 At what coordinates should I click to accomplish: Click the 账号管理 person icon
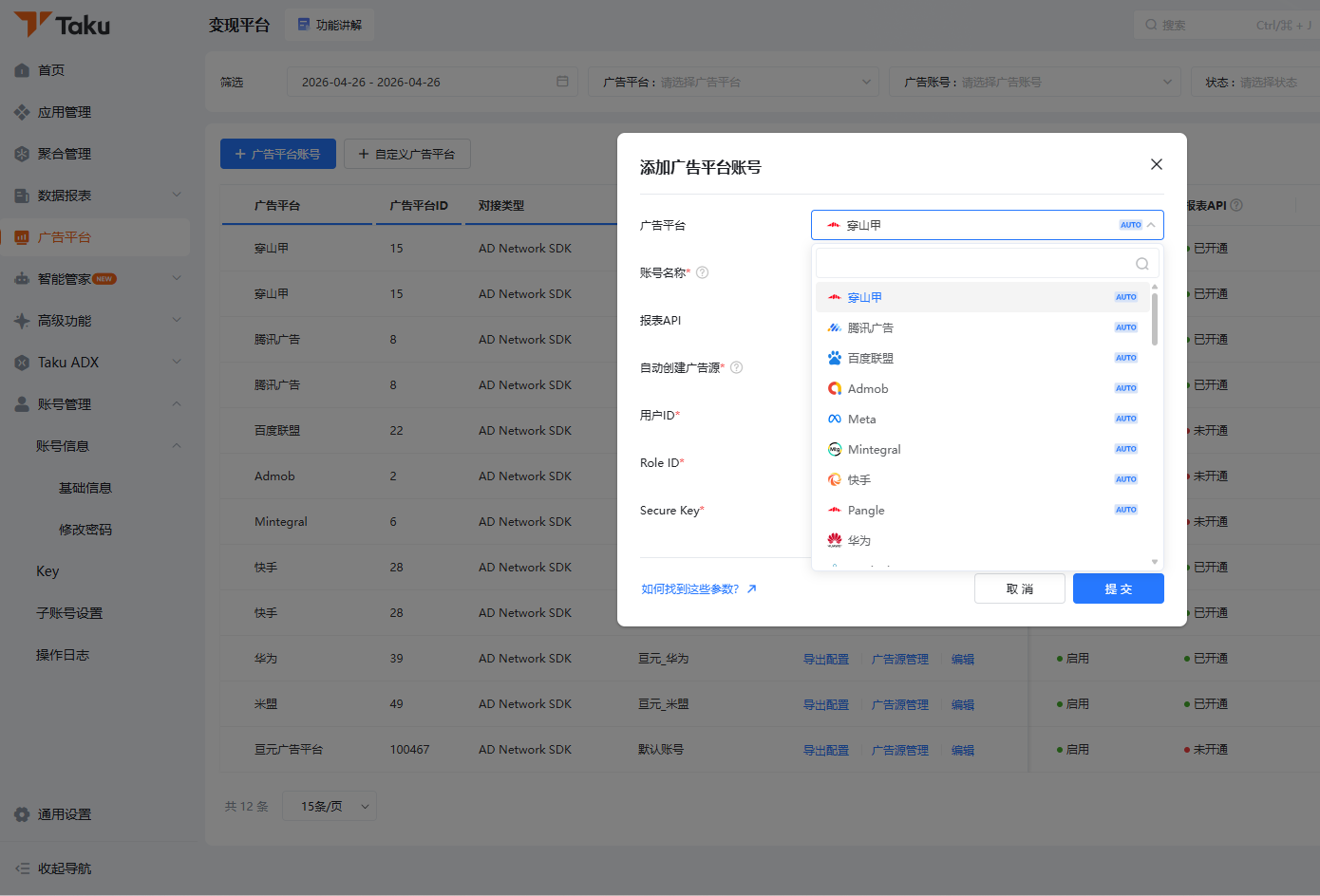(22, 404)
